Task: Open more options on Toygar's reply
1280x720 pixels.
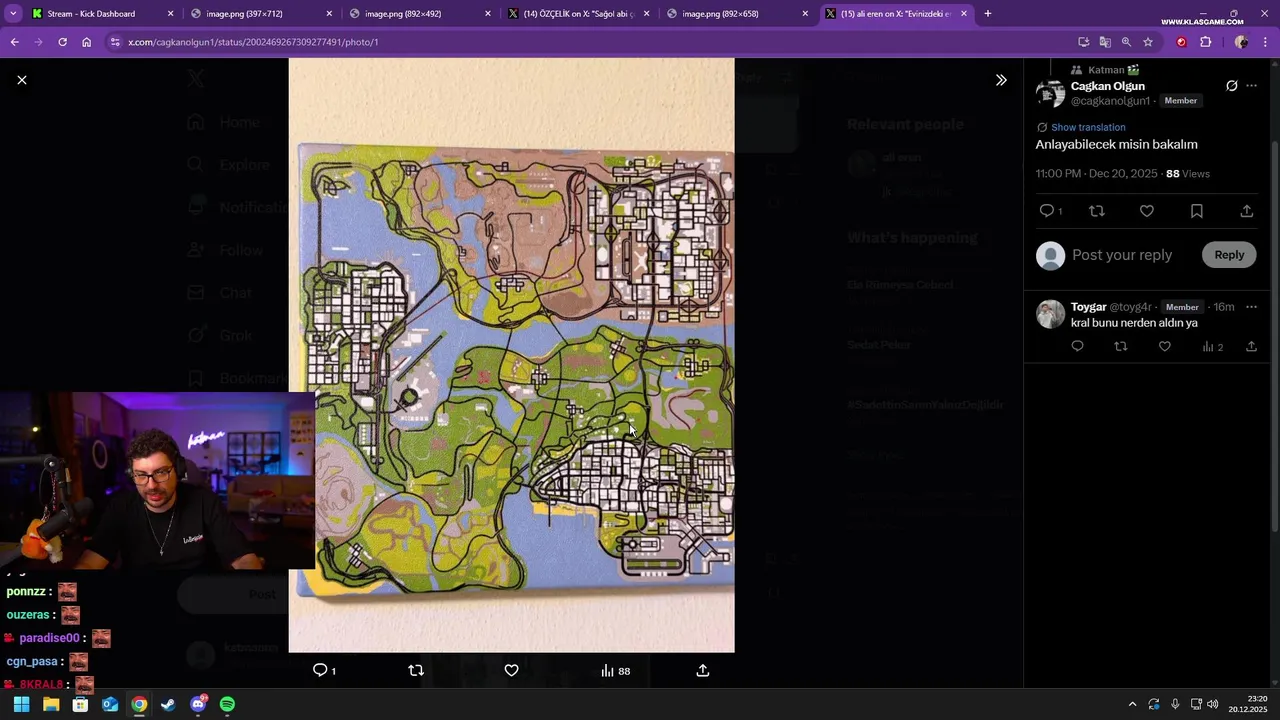Action: point(1251,307)
